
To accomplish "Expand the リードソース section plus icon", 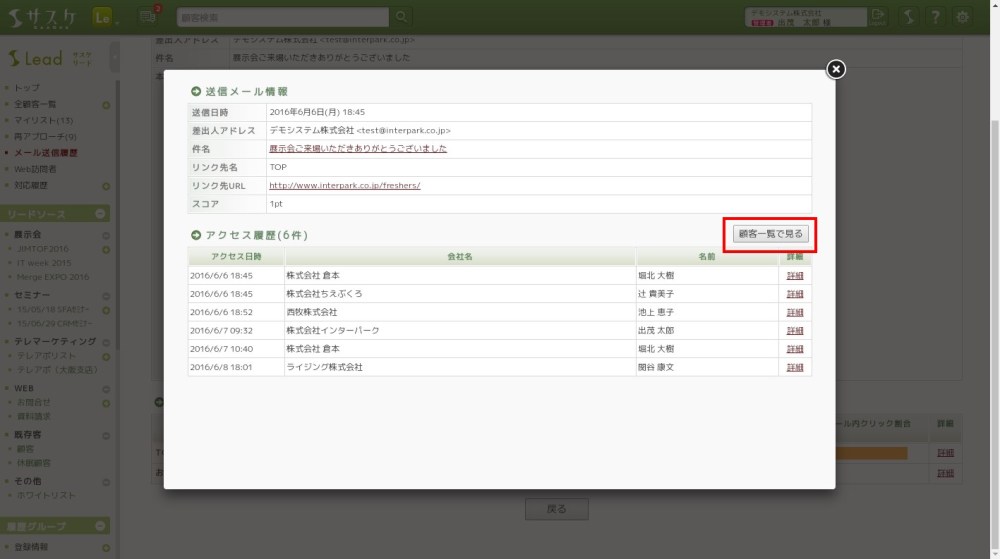I will tap(102, 214).
